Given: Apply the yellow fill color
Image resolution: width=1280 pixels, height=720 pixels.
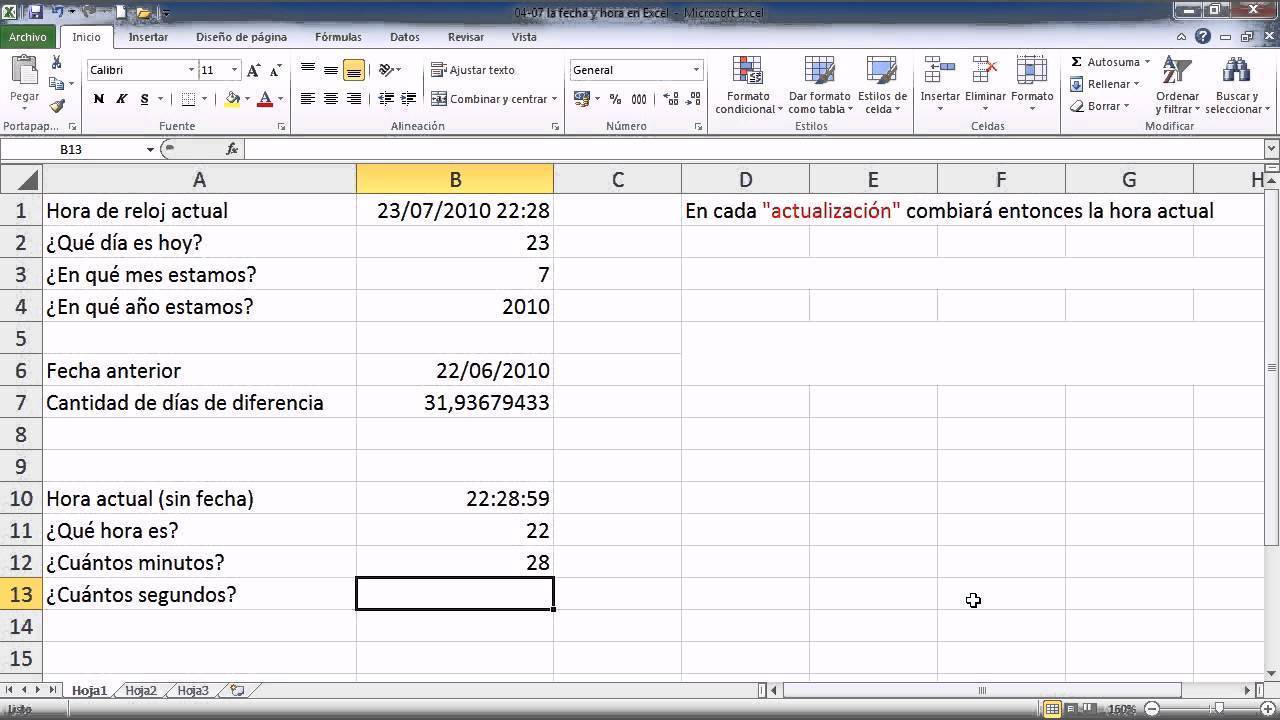Looking at the screenshot, I should (232, 99).
